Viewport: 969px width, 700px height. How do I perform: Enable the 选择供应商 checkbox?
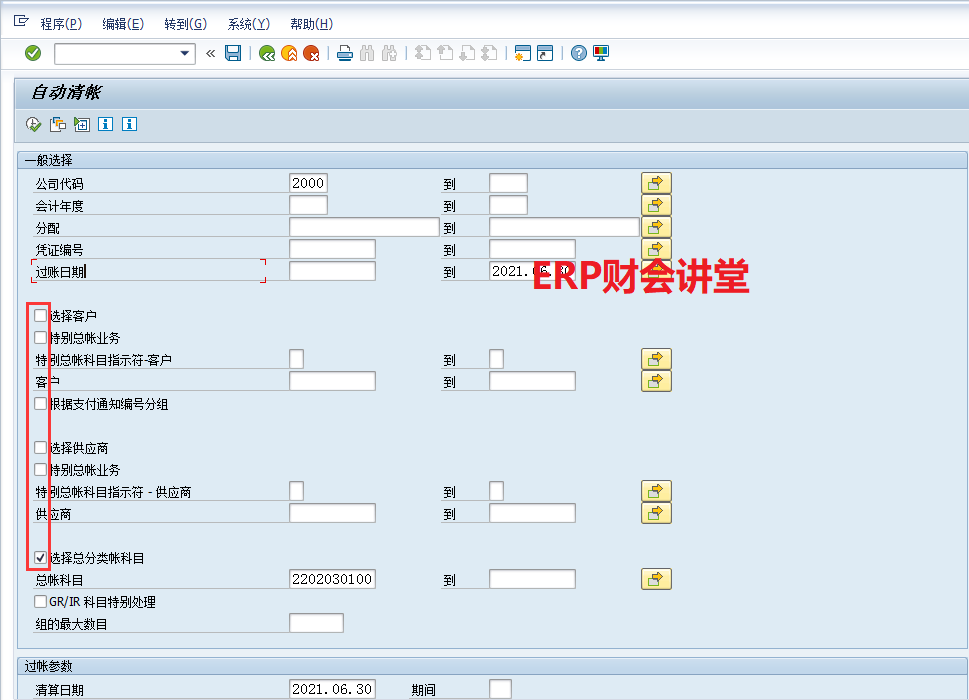[41, 448]
